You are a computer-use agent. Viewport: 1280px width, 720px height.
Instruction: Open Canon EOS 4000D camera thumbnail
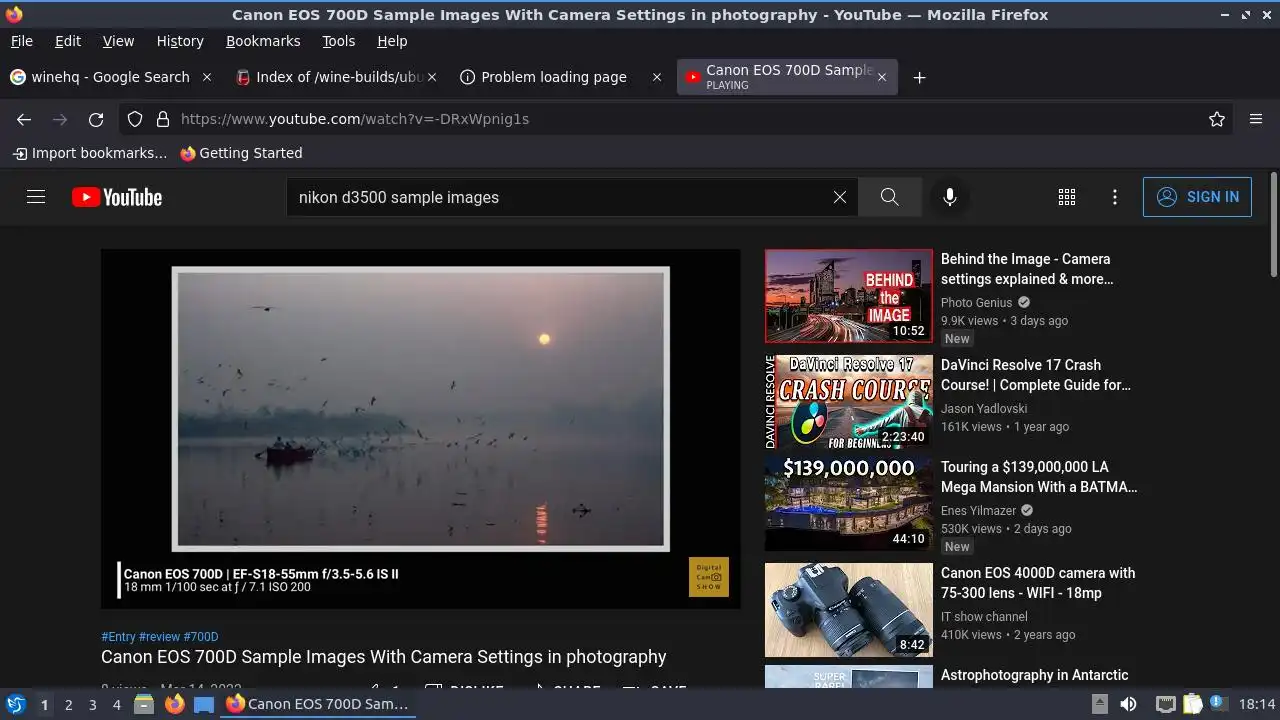pyautogui.click(x=849, y=610)
